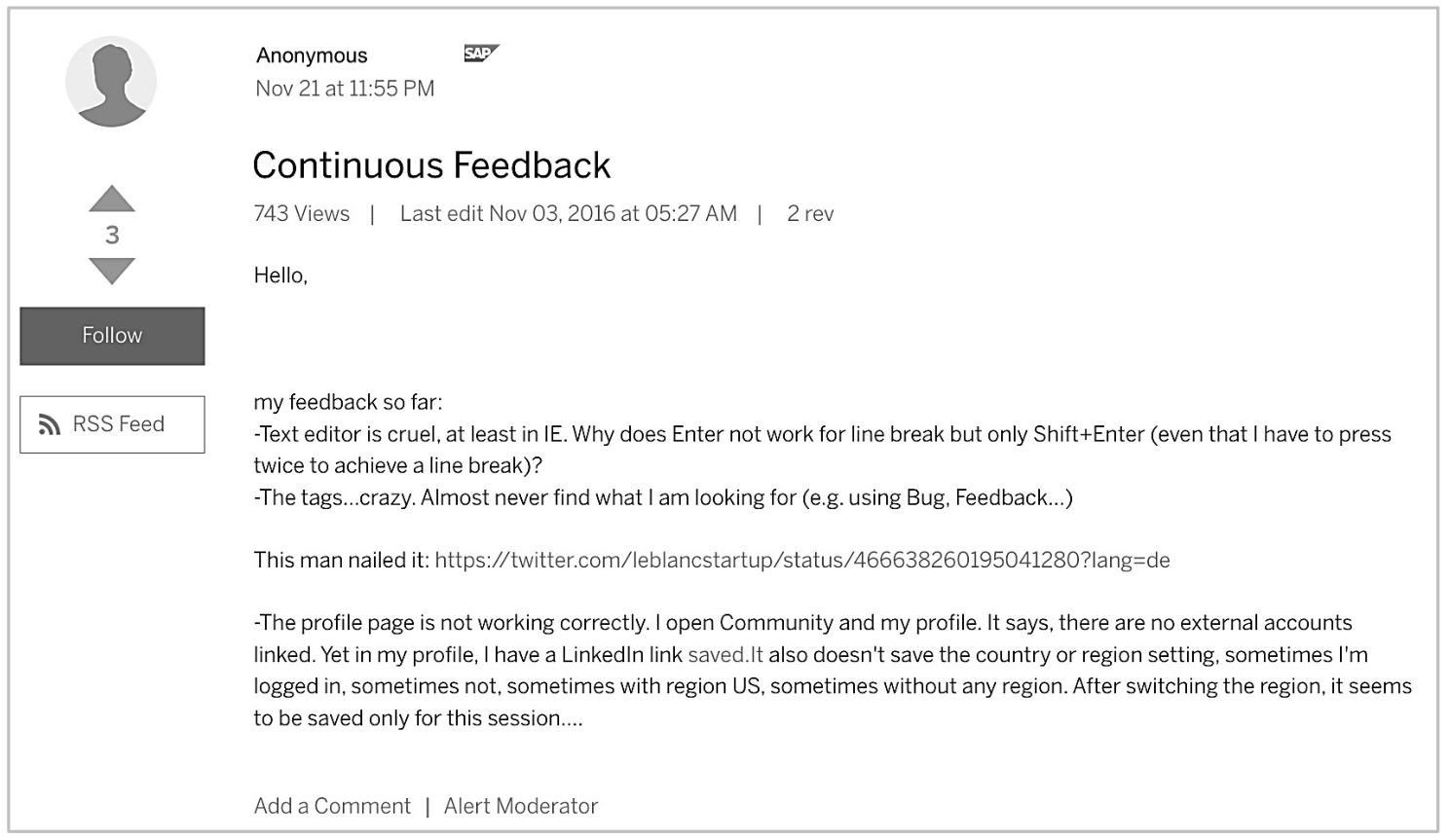Click the 'my feedback so far:' line
The width and height of the screenshot is (1450, 840).
[348, 402]
